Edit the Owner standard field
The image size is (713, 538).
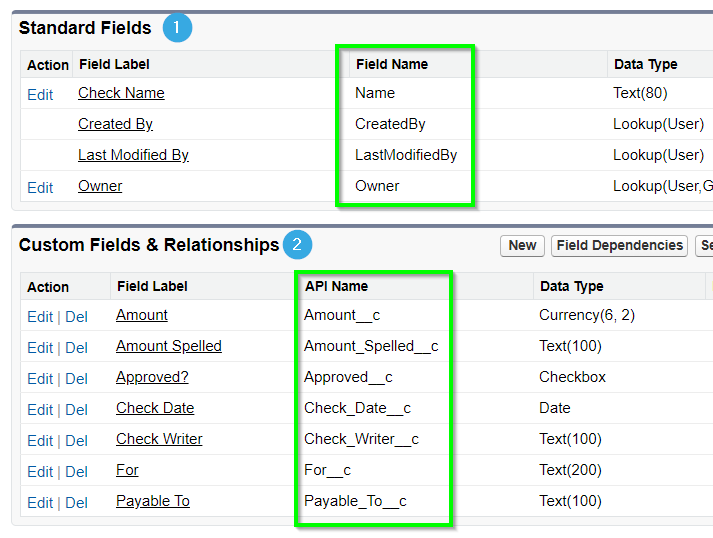click(40, 187)
